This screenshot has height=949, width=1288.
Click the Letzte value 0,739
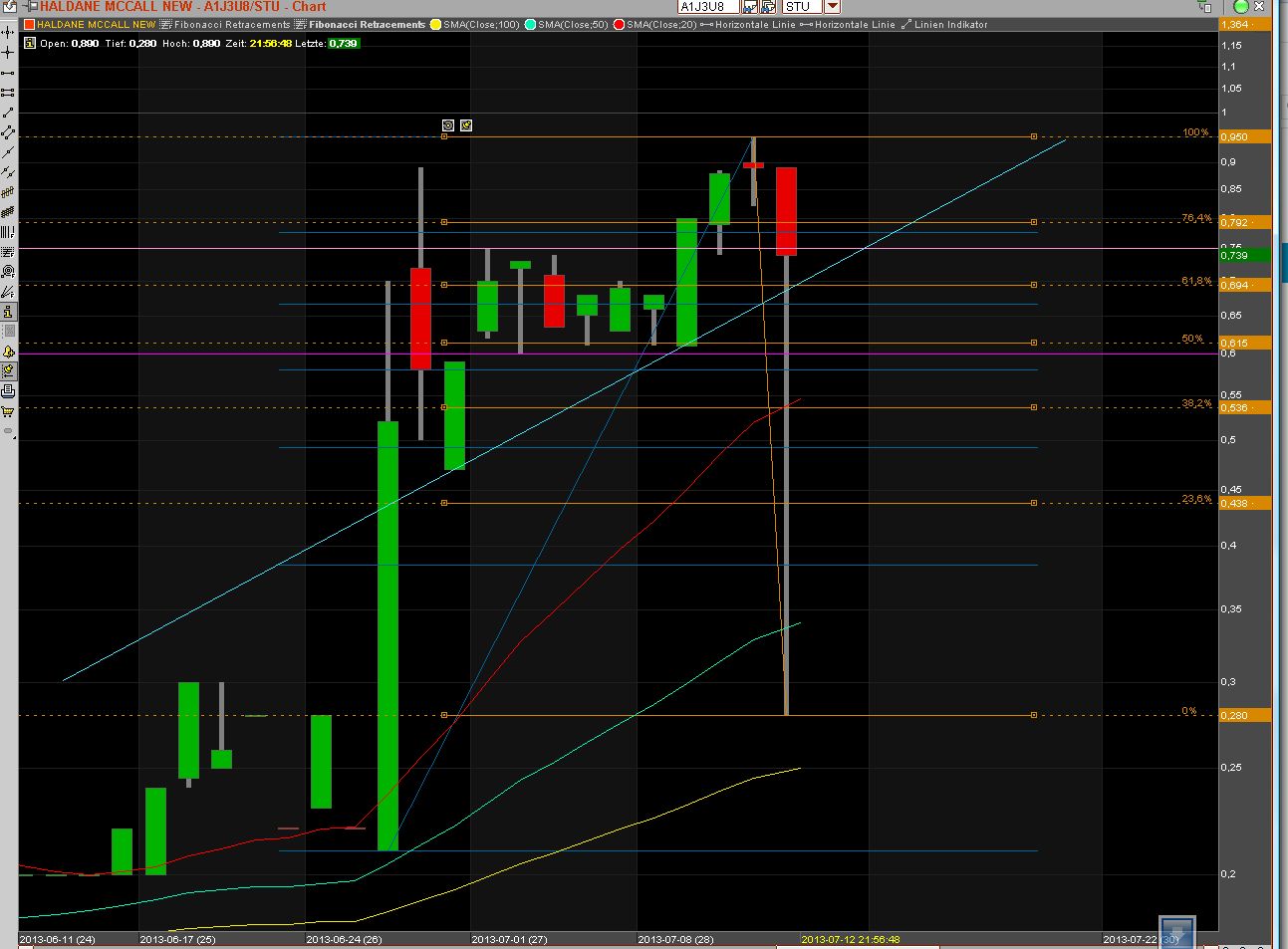[x=344, y=43]
